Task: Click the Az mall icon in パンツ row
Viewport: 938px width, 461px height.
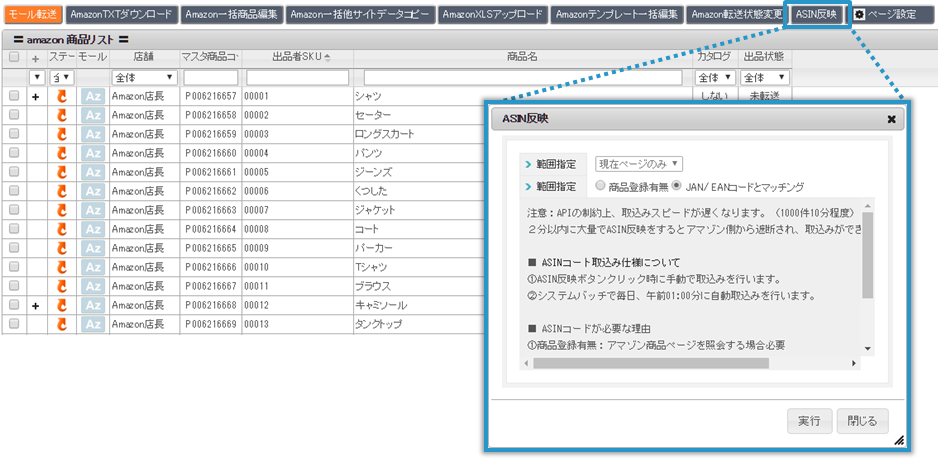Action: tap(93, 153)
